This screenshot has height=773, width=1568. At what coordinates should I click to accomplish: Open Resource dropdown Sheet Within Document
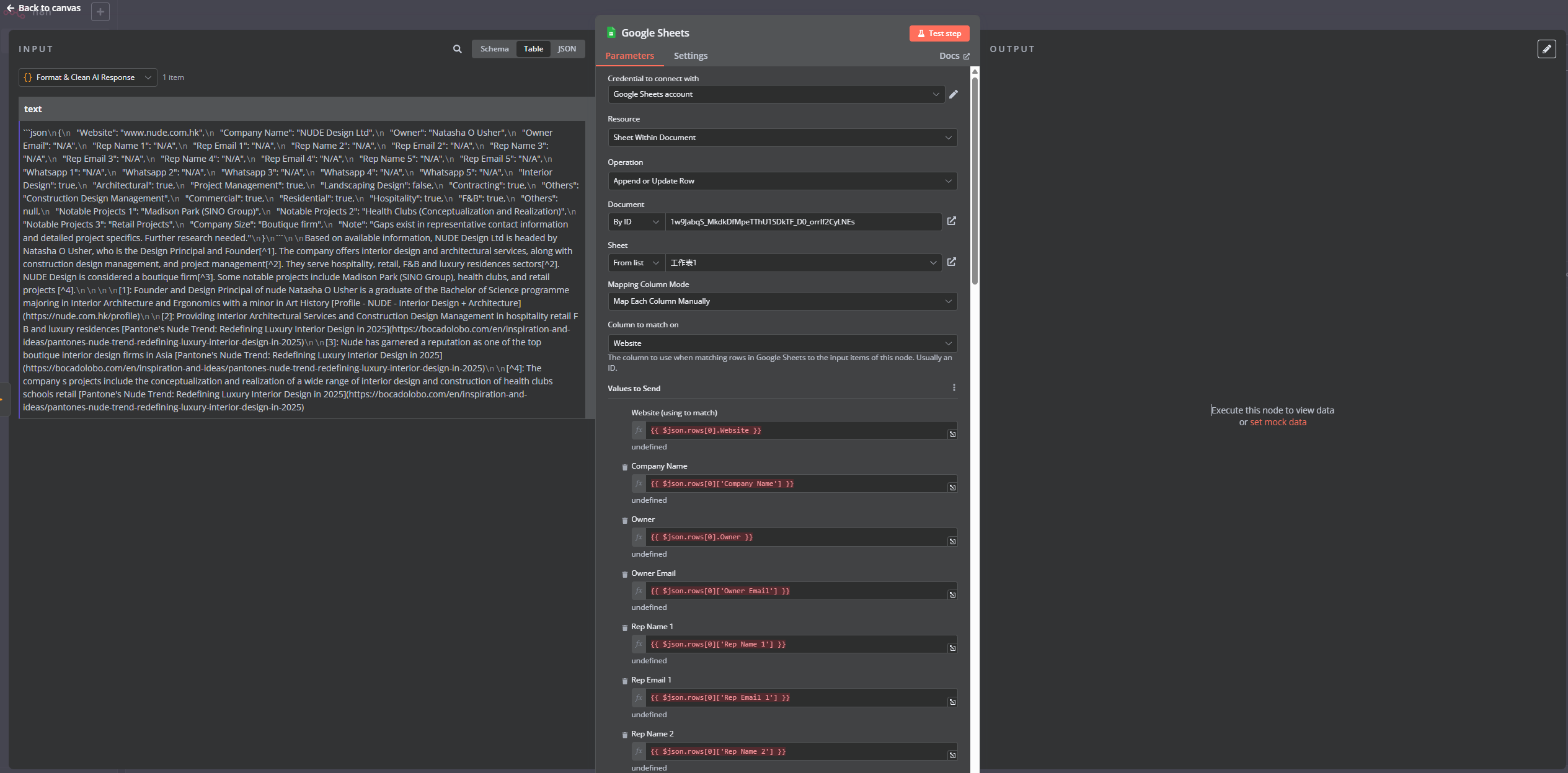click(x=782, y=138)
